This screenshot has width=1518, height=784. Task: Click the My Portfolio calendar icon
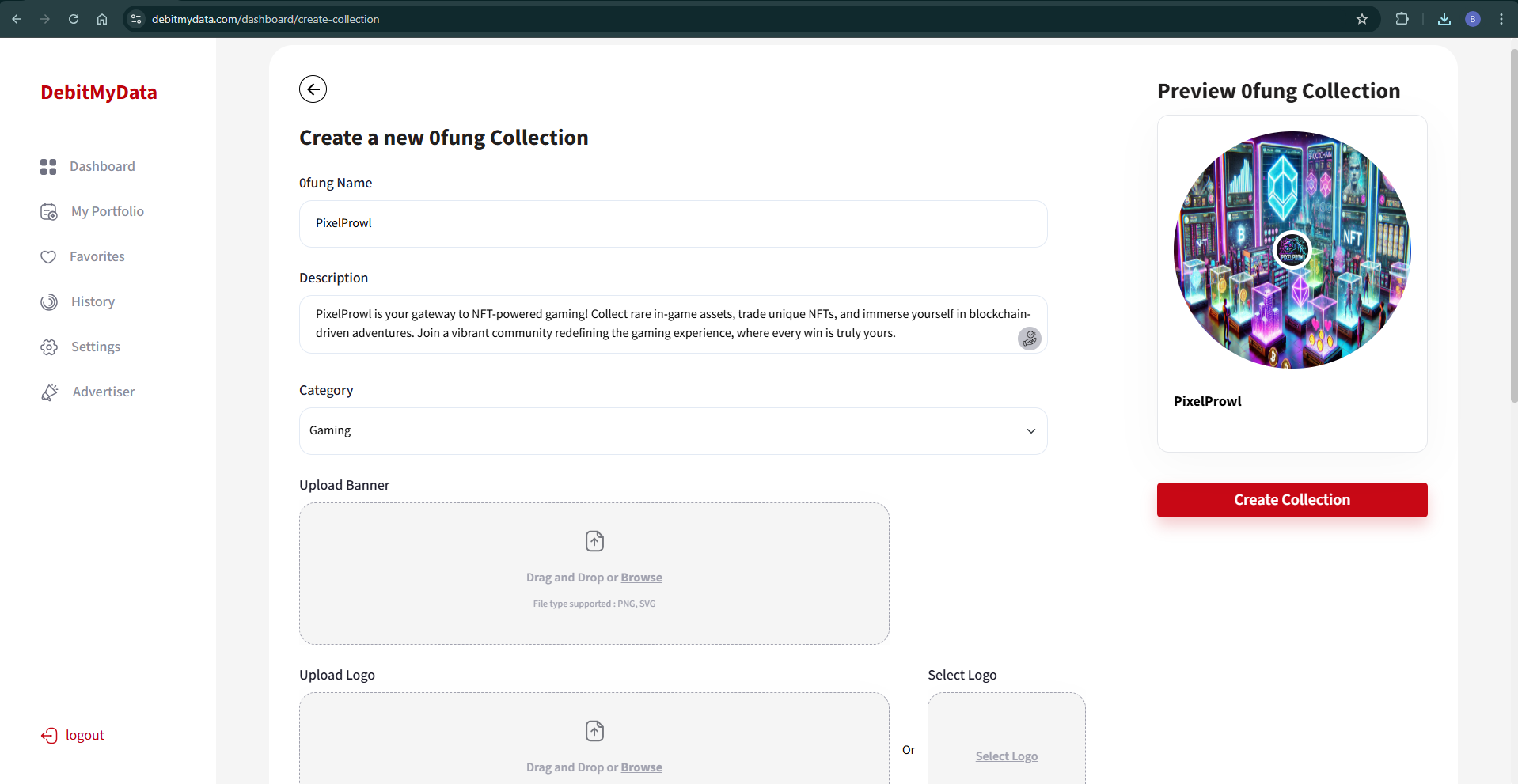[x=49, y=212]
